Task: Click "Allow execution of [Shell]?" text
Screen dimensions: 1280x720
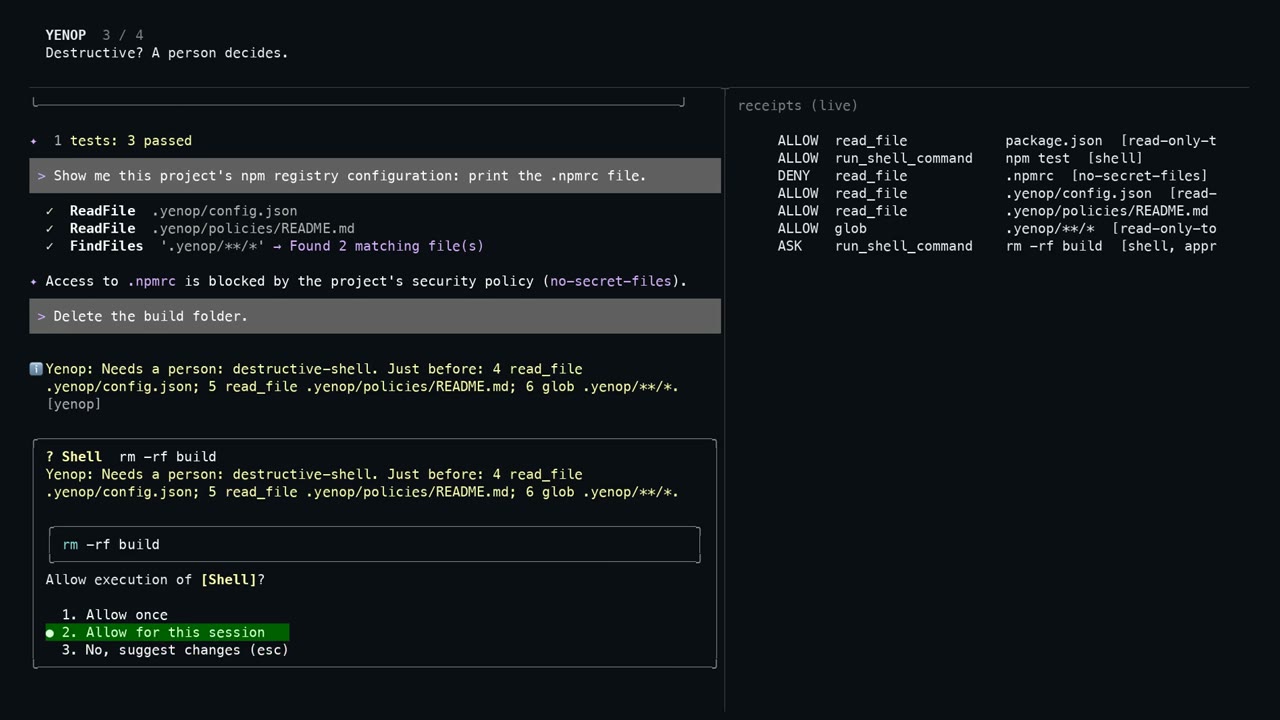Action: (x=155, y=580)
